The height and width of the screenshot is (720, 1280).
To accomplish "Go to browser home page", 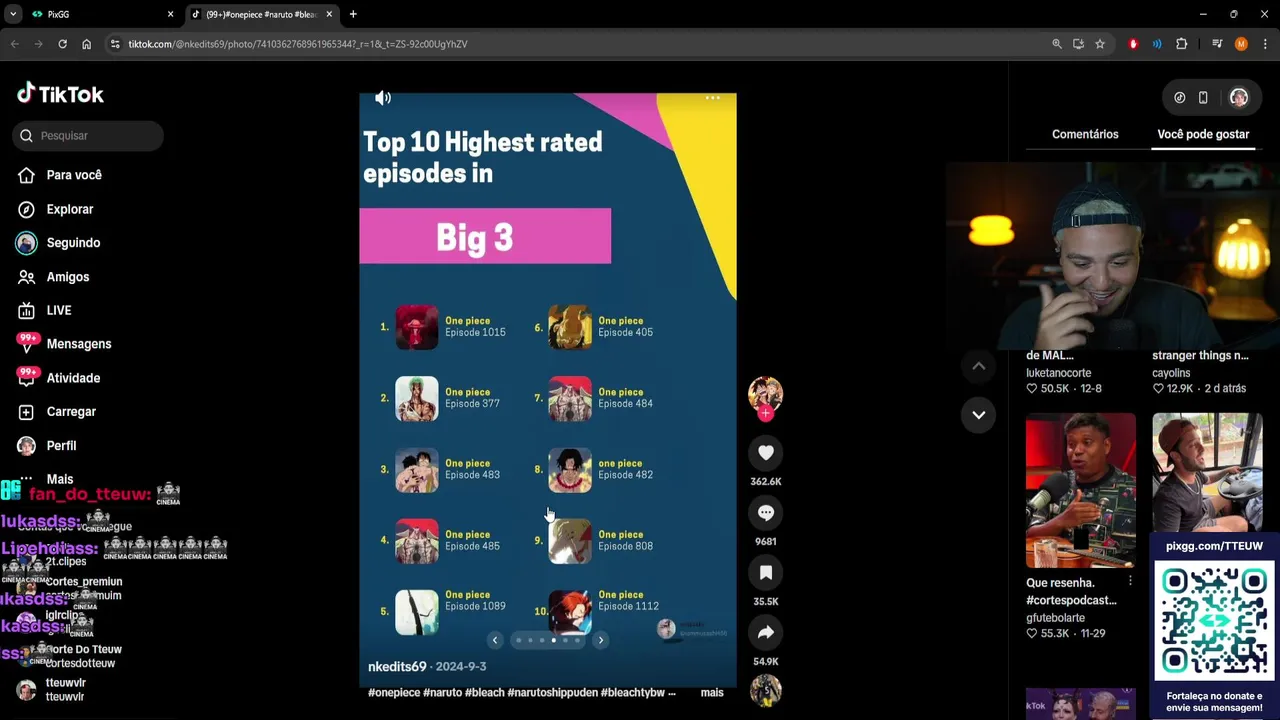I will pos(87,44).
